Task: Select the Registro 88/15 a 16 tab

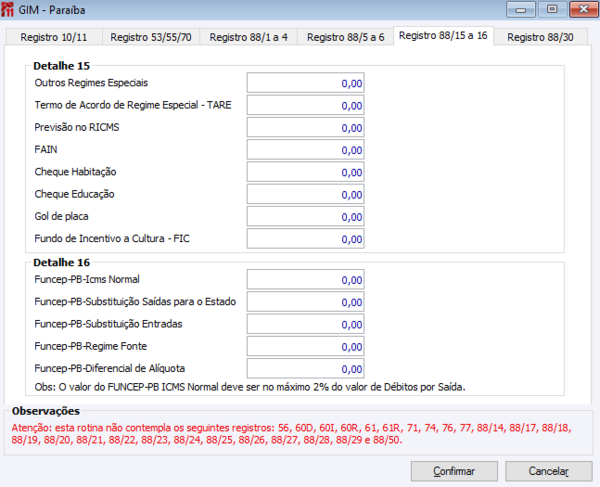Action: [443, 36]
